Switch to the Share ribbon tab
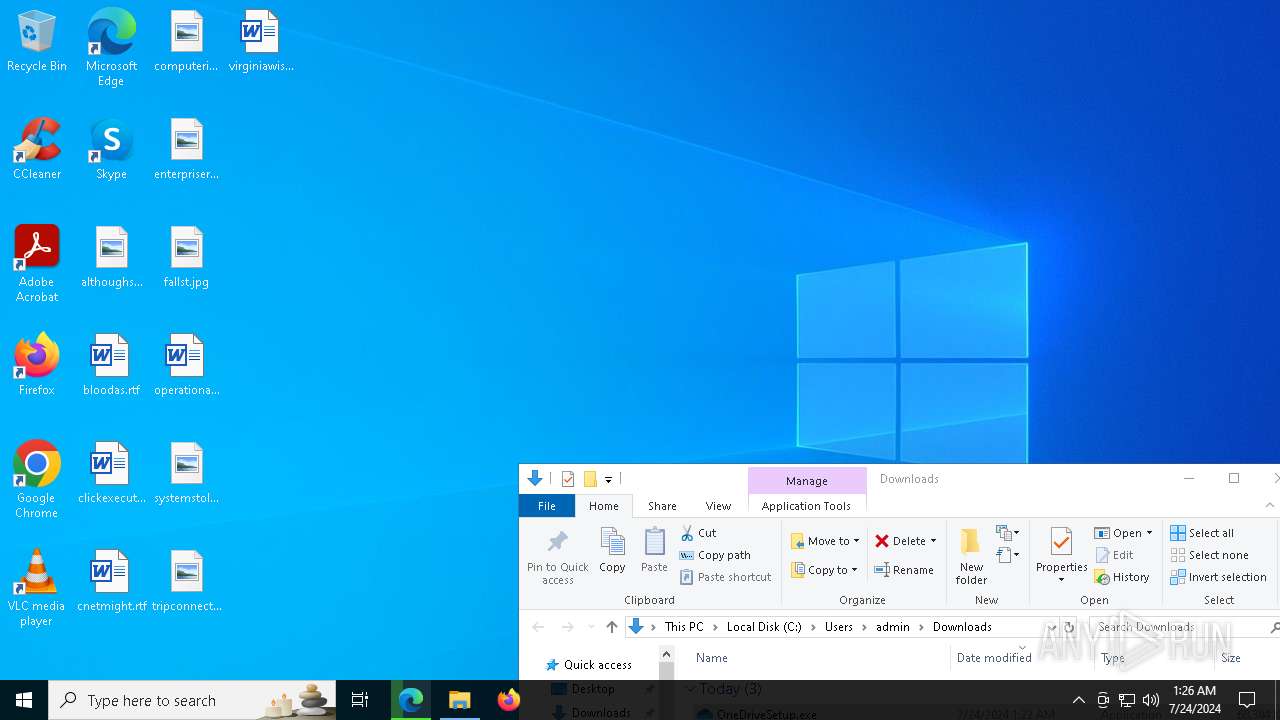This screenshot has width=1280, height=720. (662, 506)
